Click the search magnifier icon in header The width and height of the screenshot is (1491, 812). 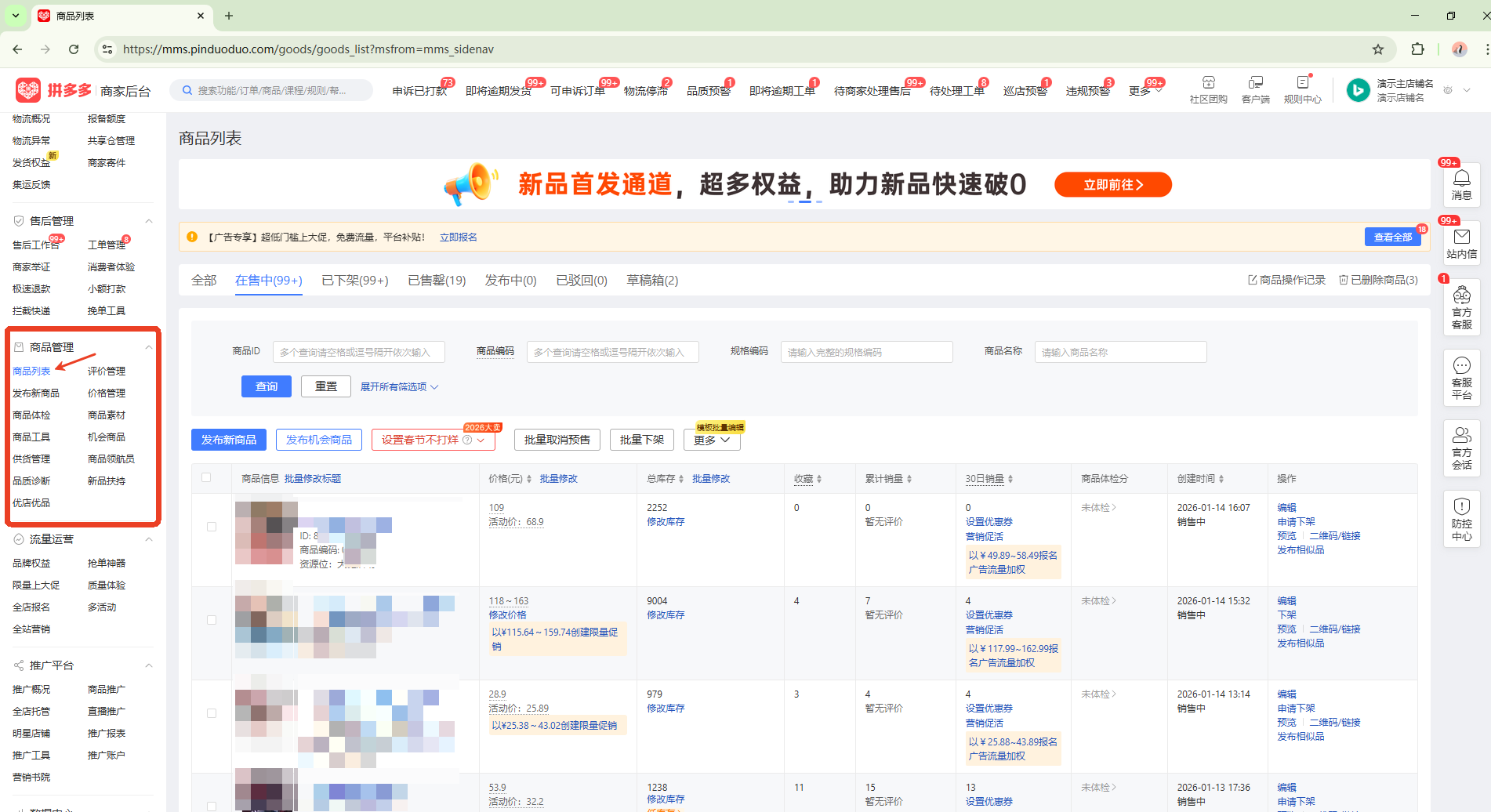point(187,90)
